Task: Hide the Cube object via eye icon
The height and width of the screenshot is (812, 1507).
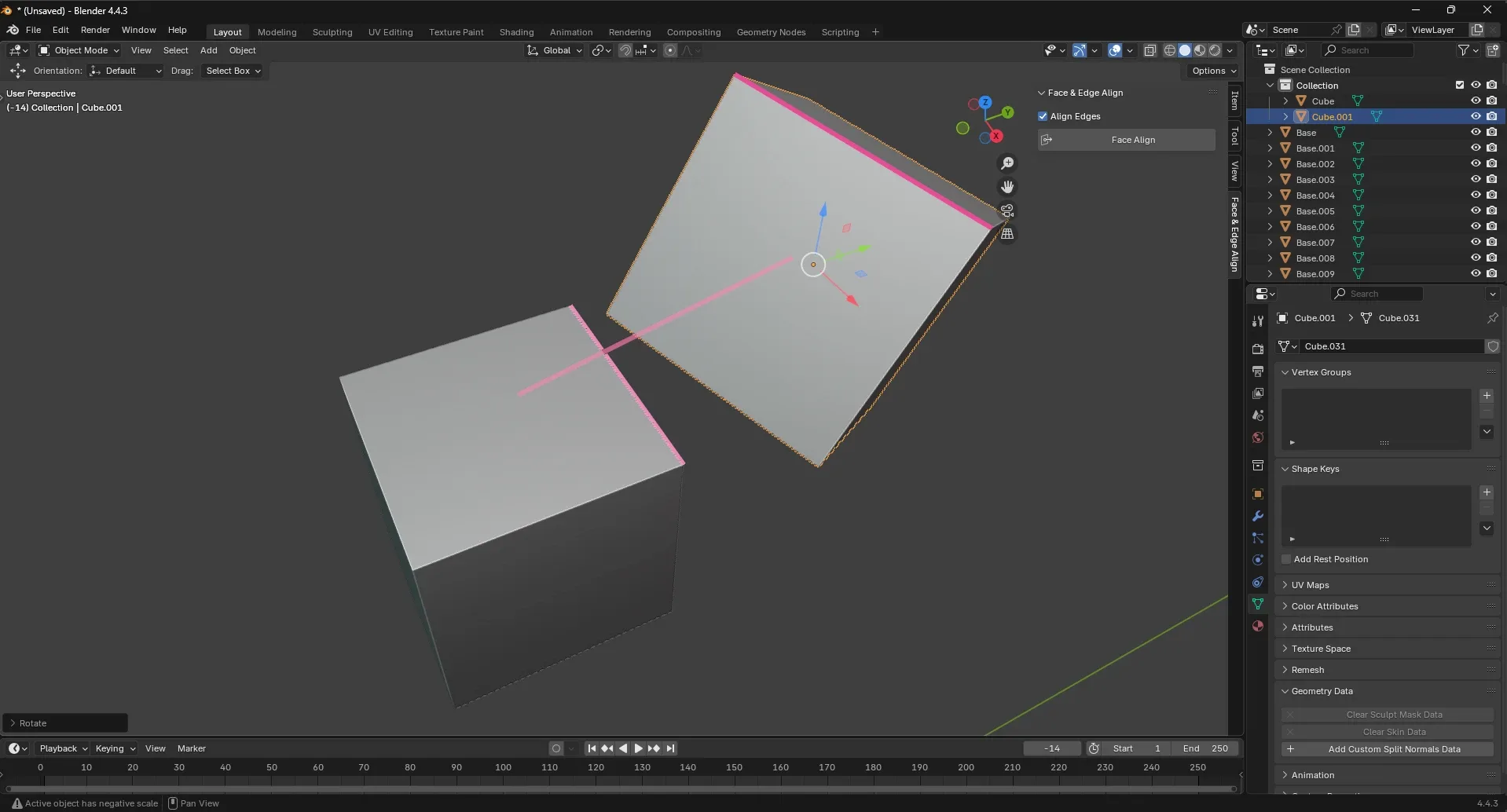Action: (1476, 101)
